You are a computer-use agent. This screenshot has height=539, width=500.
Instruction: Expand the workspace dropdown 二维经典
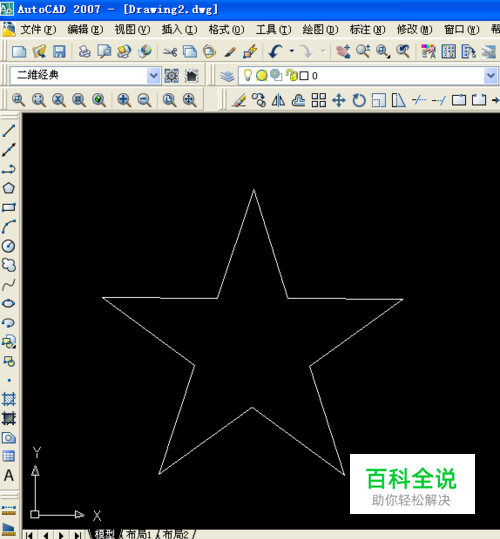coord(154,75)
